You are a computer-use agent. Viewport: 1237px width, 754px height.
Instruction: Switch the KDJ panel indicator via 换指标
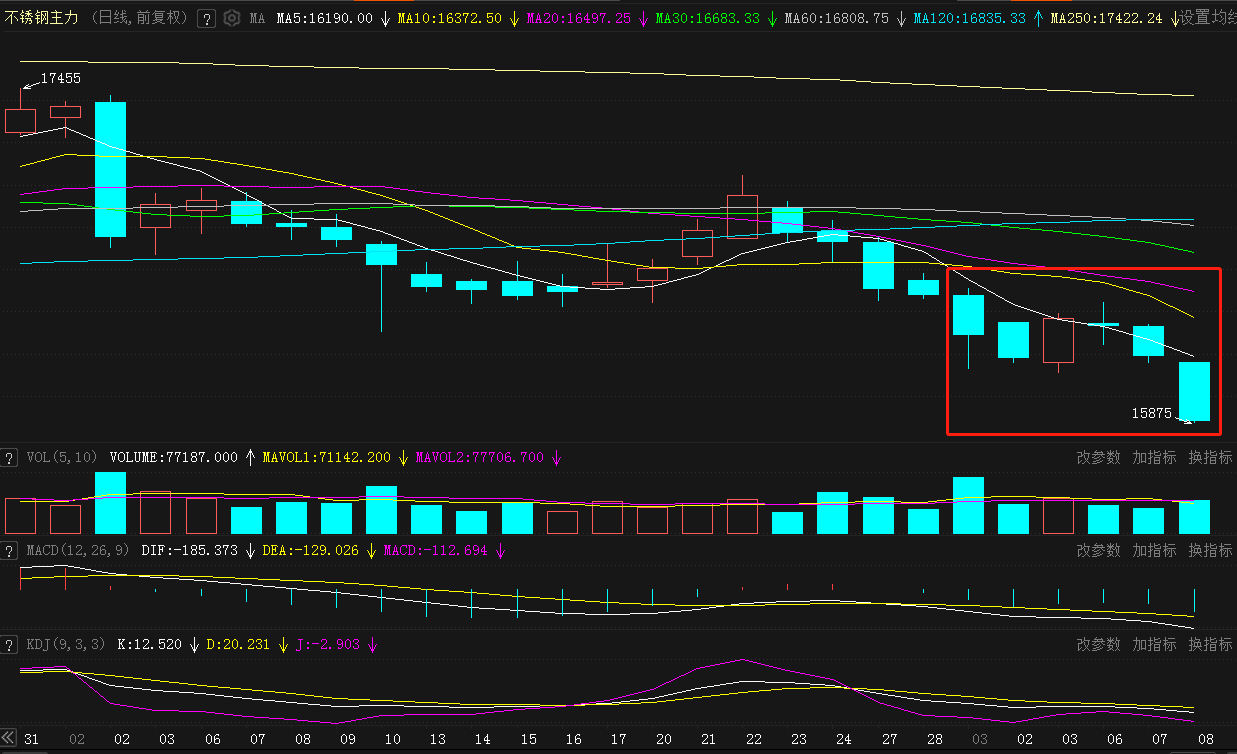(x=1210, y=644)
